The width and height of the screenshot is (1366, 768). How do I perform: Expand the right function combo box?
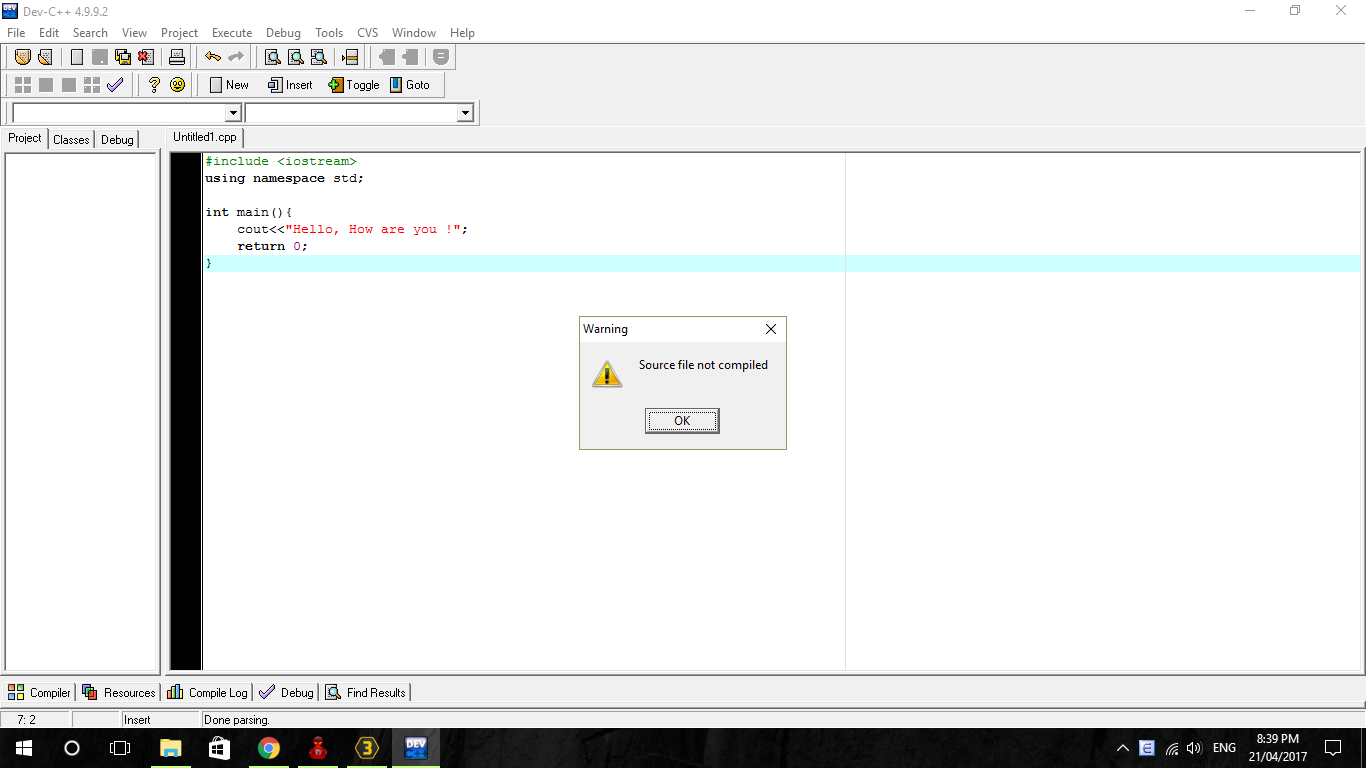click(465, 114)
